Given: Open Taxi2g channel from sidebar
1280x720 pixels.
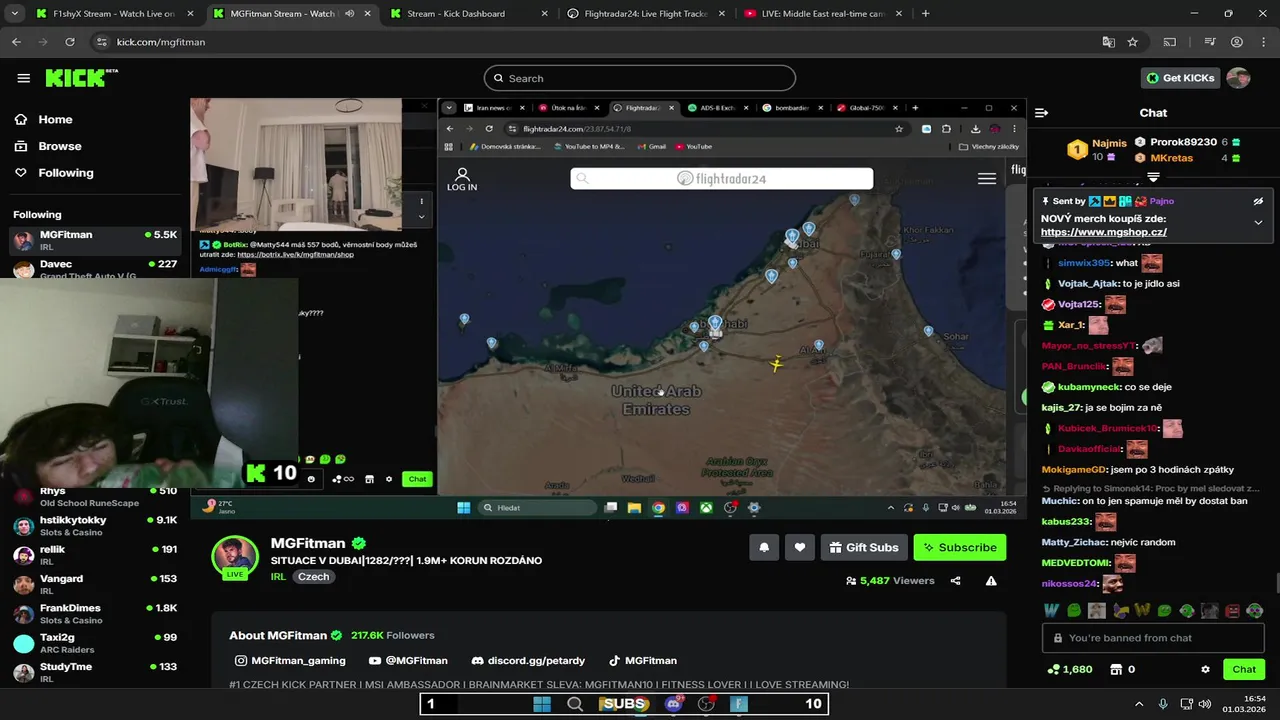Looking at the screenshot, I should (95, 642).
